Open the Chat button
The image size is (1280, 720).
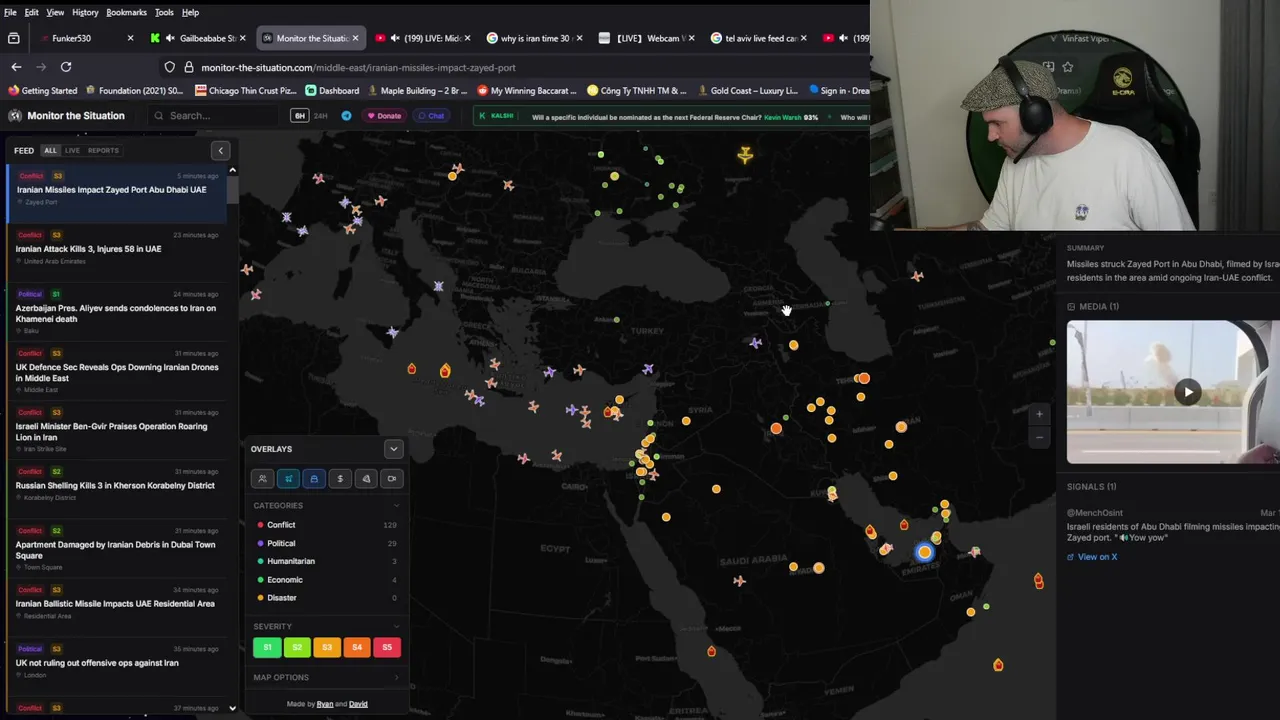[431, 116]
